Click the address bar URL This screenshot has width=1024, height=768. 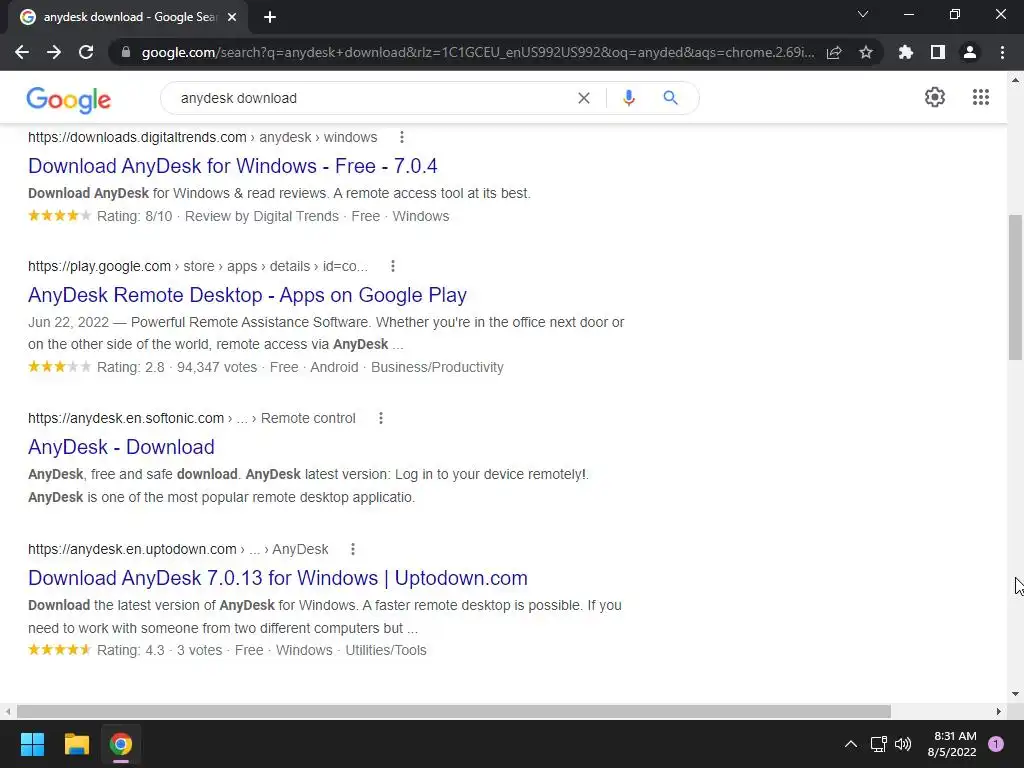coord(478,52)
